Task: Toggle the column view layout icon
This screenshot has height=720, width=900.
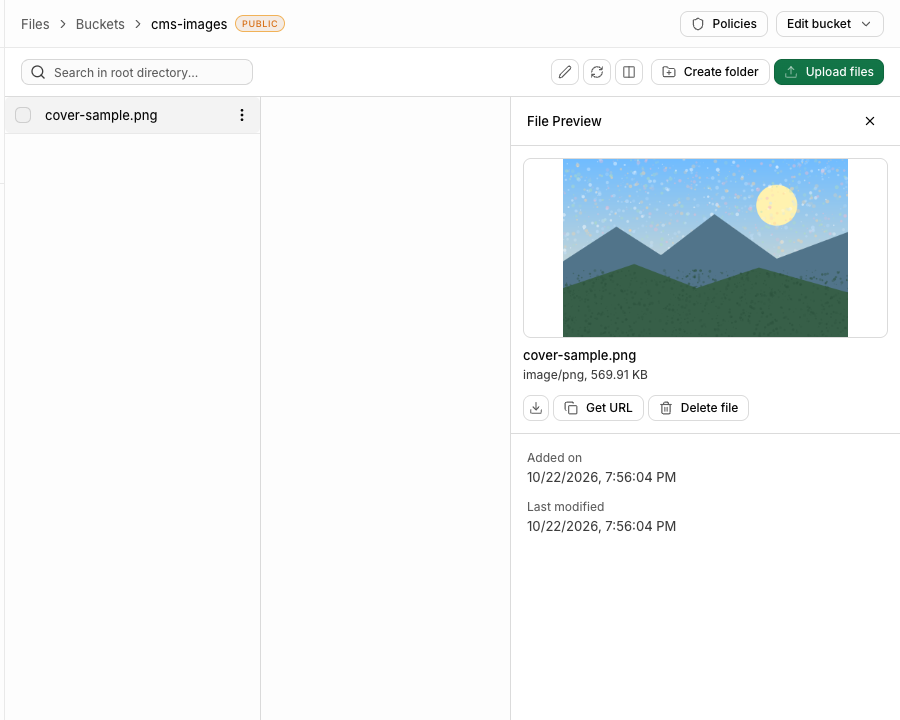Action: 629,72
